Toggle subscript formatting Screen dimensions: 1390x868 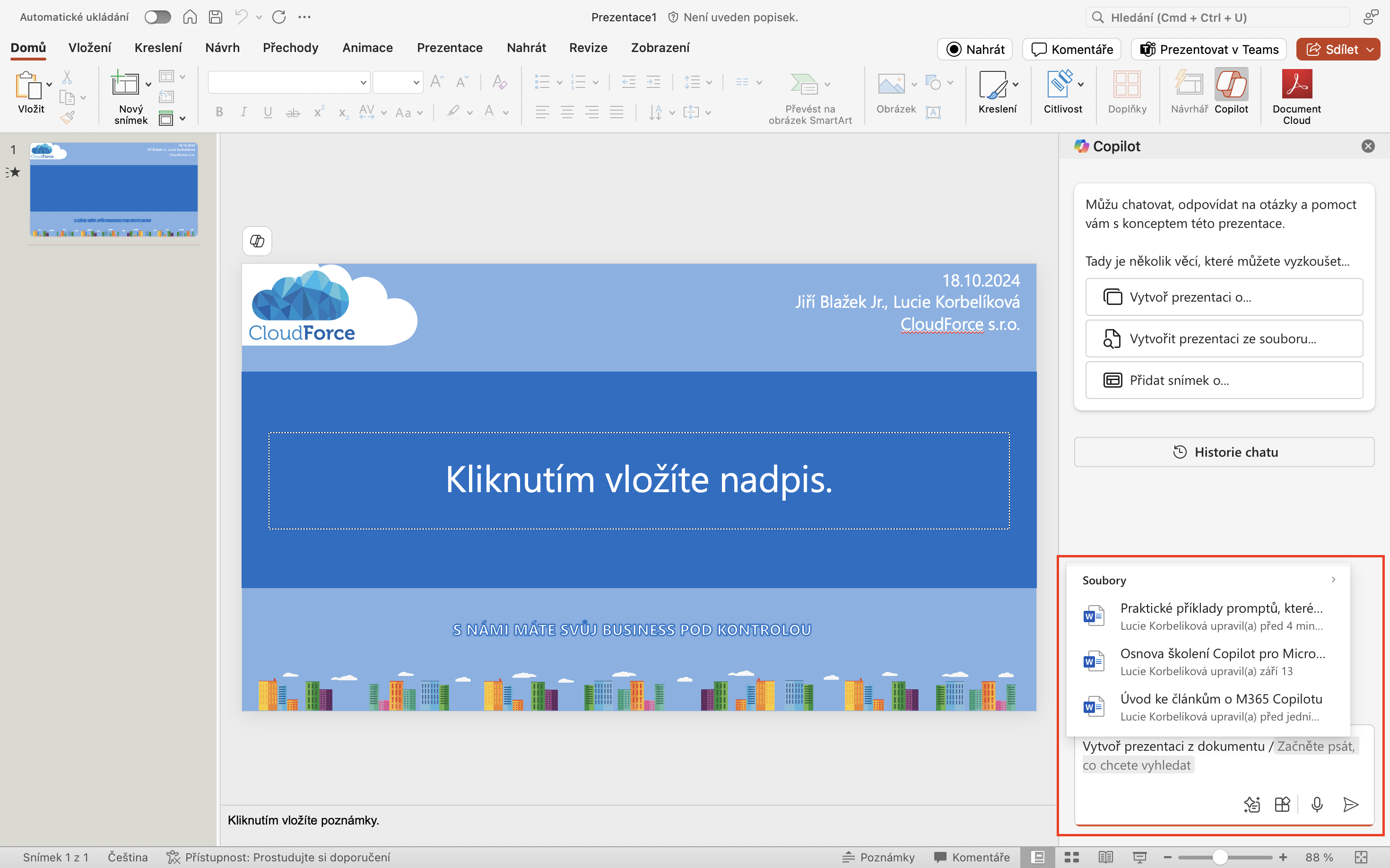click(343, 113)
